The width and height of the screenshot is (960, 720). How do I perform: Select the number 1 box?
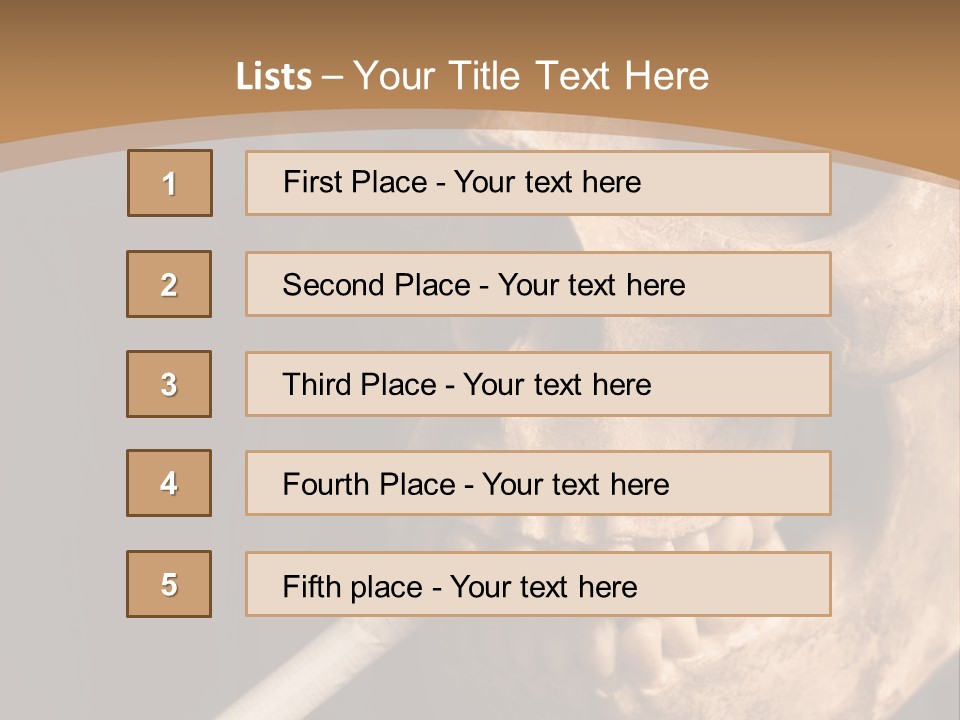(170, 183)
